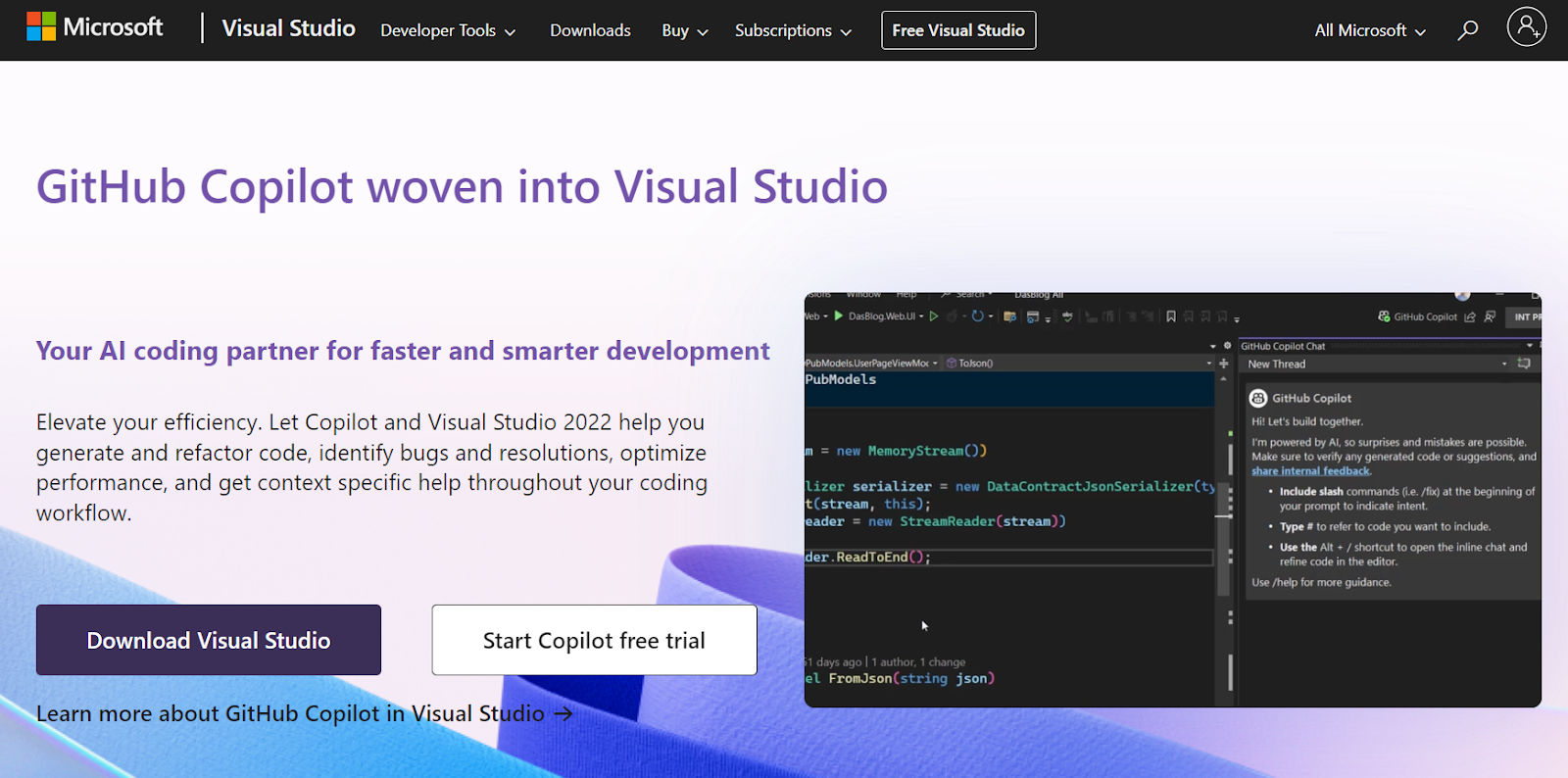
Task: Click 'Hi! Let's build together.' chat text
Action: [x=1307, y=421]
